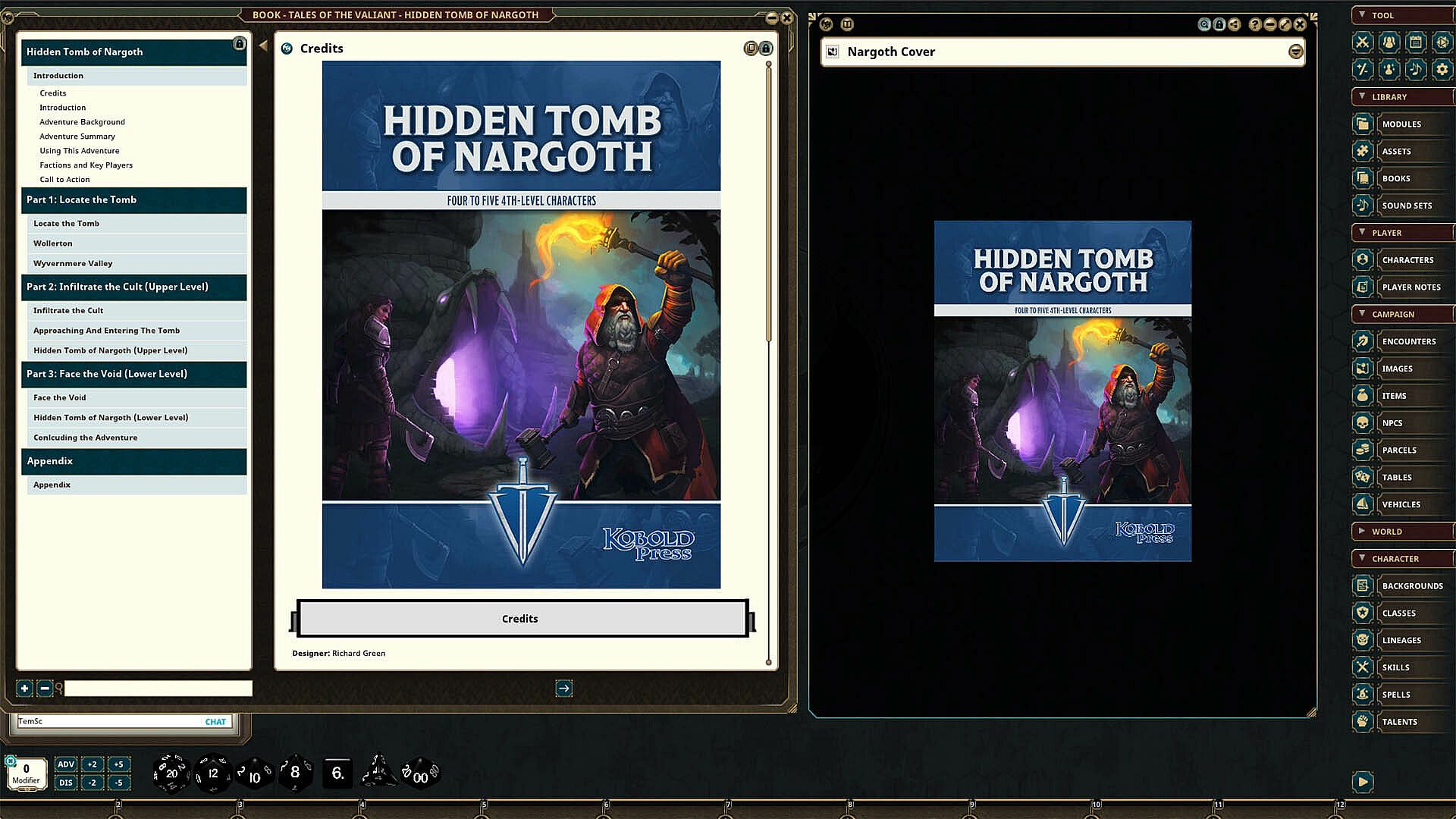Image resolution: width=1456 pixels, height=819 pixels.
Task: Open the Combat Tracker crossed-swords tool
Action: click(x=1362, y=42)
